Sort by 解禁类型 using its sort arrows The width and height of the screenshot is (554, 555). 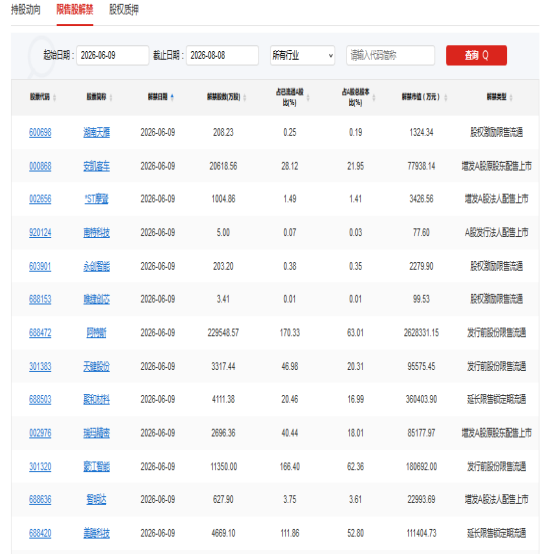[511, 97]
